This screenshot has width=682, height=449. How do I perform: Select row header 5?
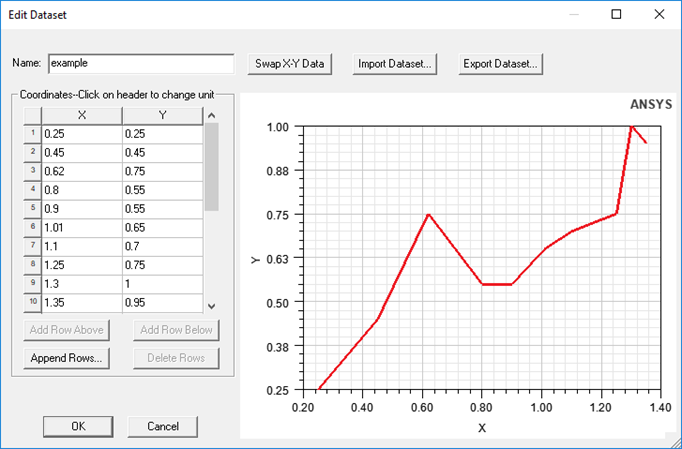click(x=33, y=209)
